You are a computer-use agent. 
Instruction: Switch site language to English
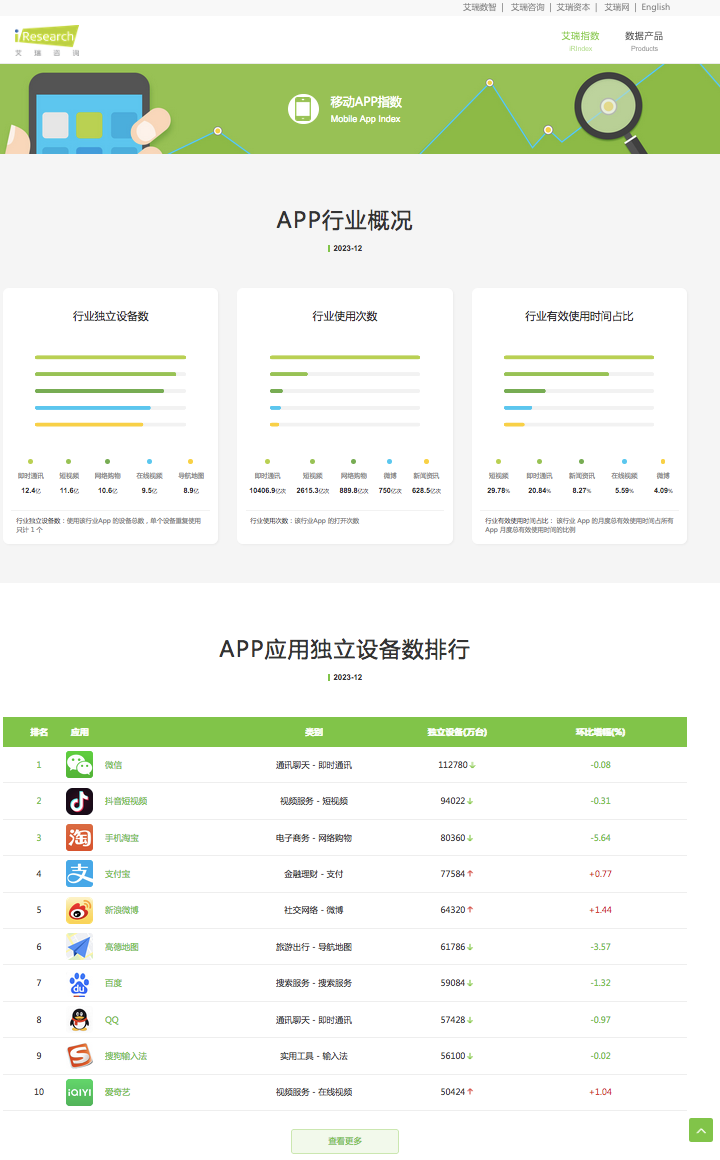656,7
